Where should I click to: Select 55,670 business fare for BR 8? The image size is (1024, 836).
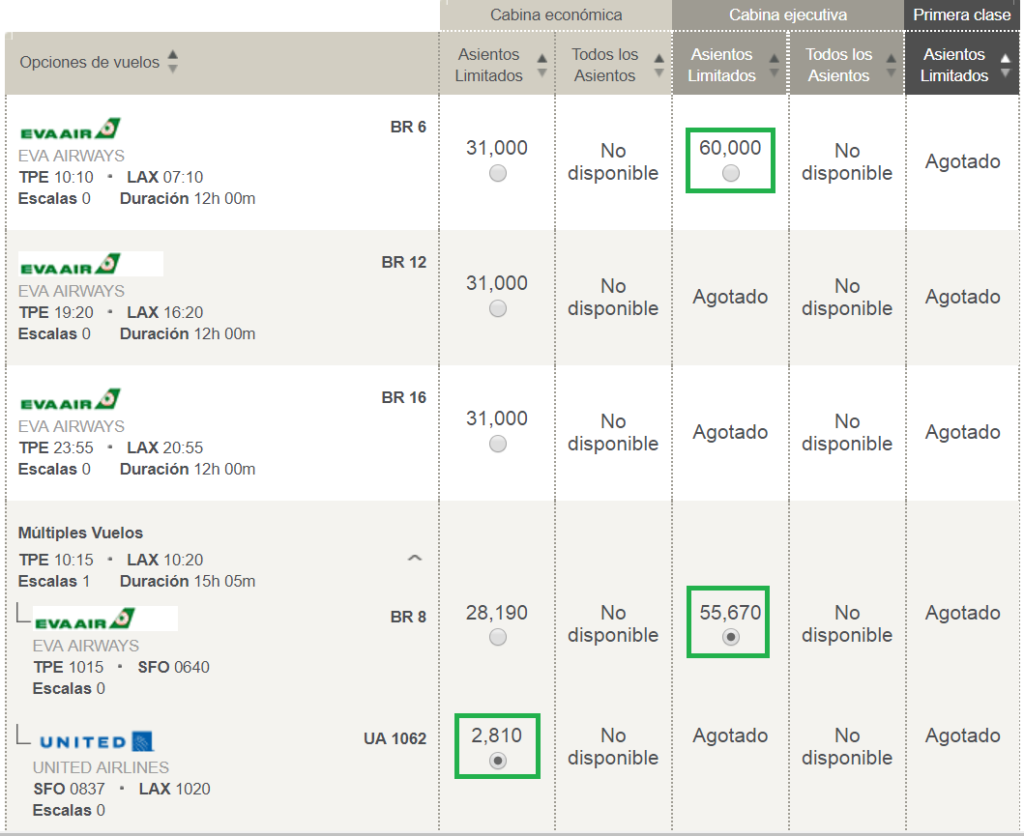pos(731,637)
